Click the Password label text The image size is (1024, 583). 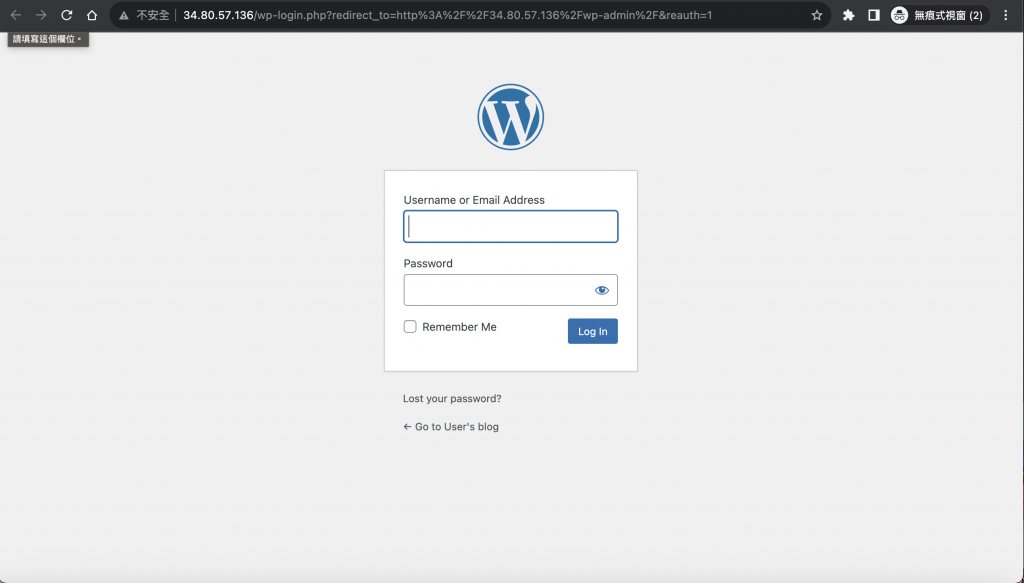click(x=428, y=263)
